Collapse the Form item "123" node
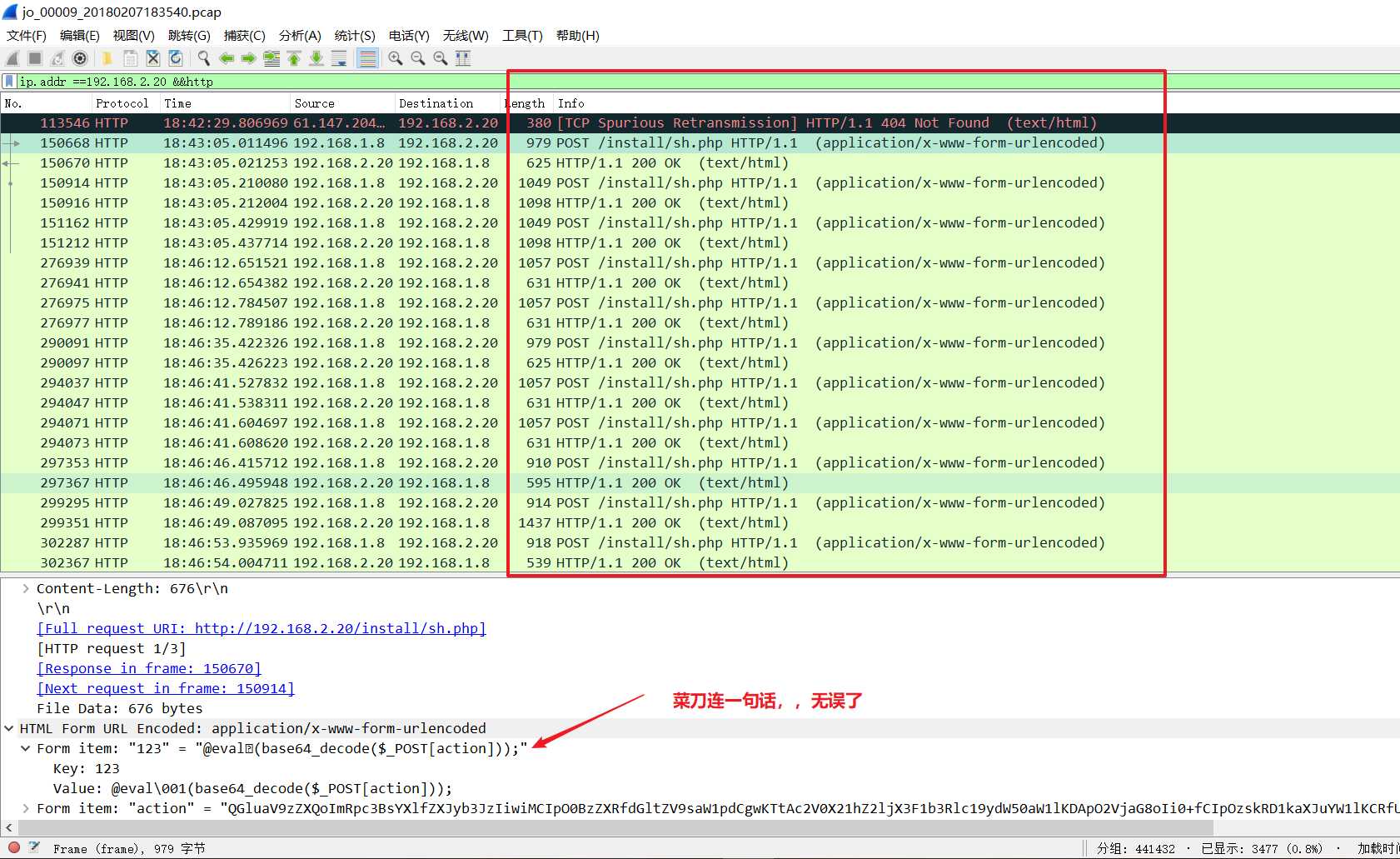The height and width of the screenshot is (859, 1400). click(25, 748)
